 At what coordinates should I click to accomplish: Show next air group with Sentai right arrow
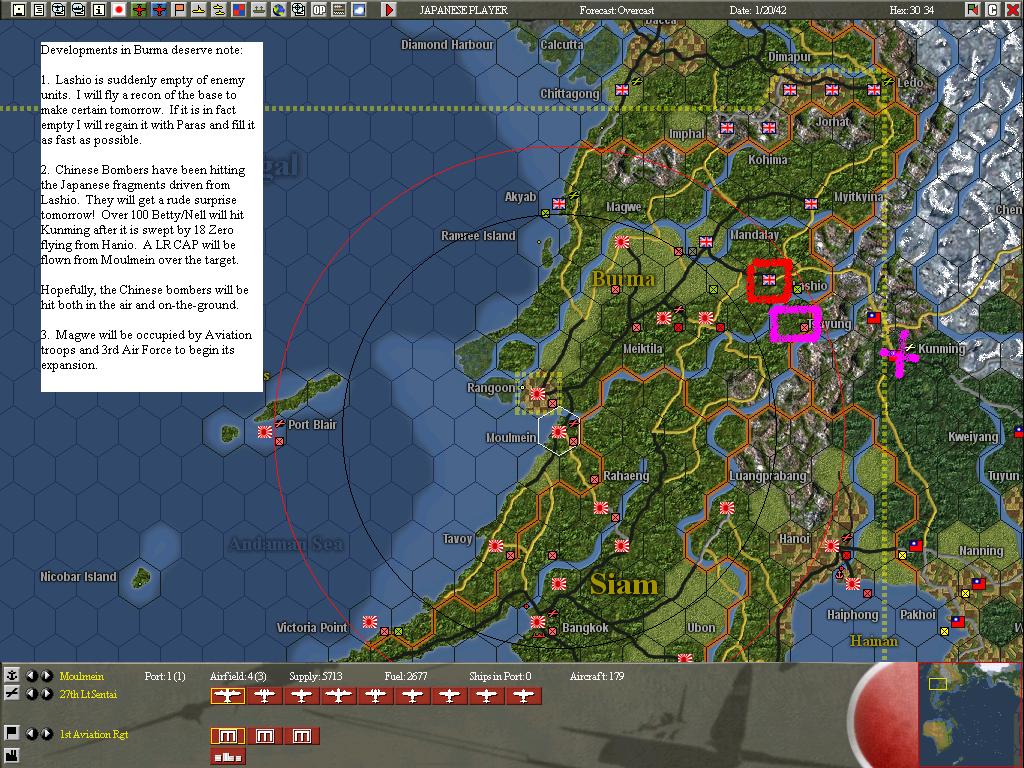pos(46,694)
